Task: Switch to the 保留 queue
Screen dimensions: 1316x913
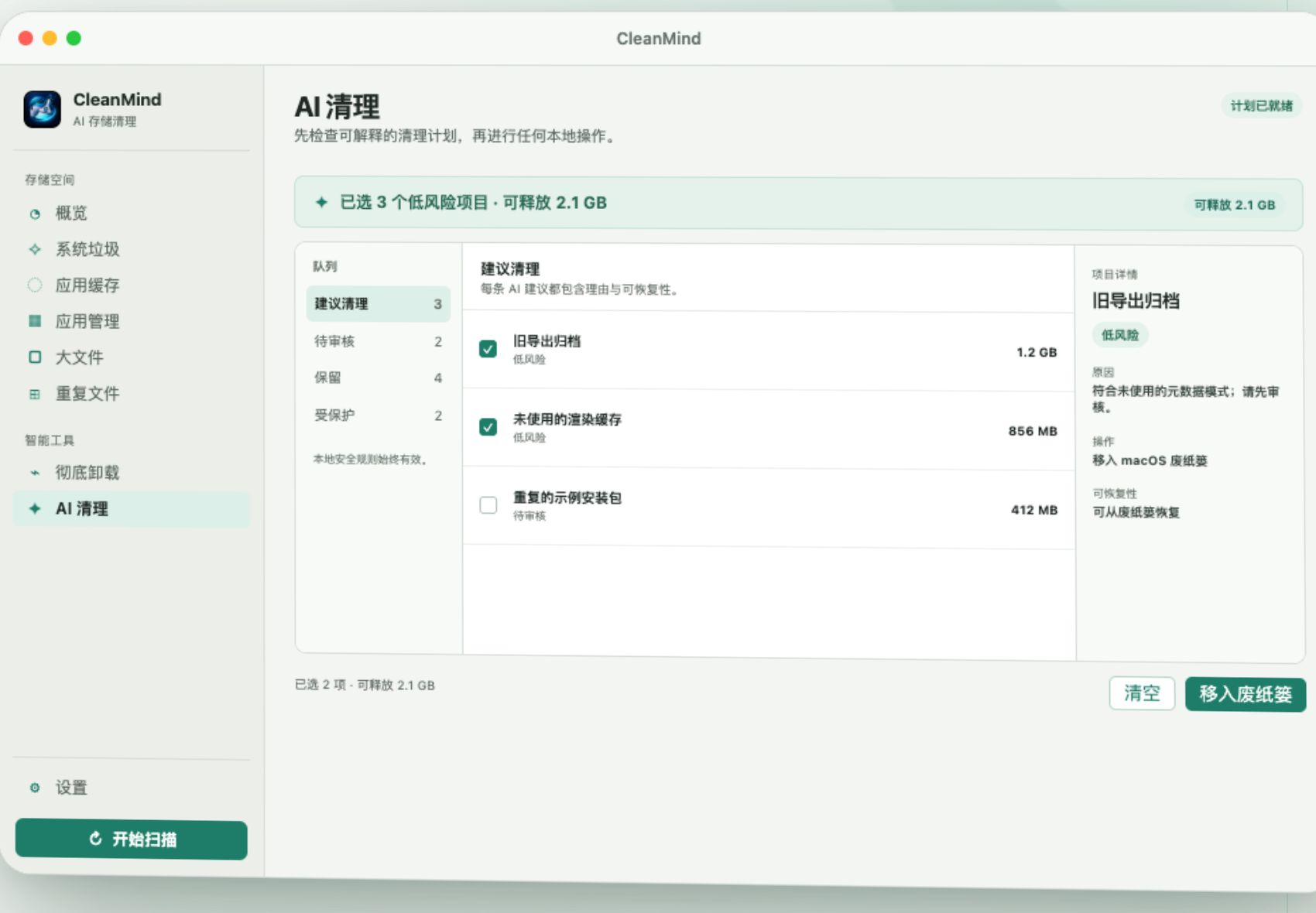Action: click(378, 378)
